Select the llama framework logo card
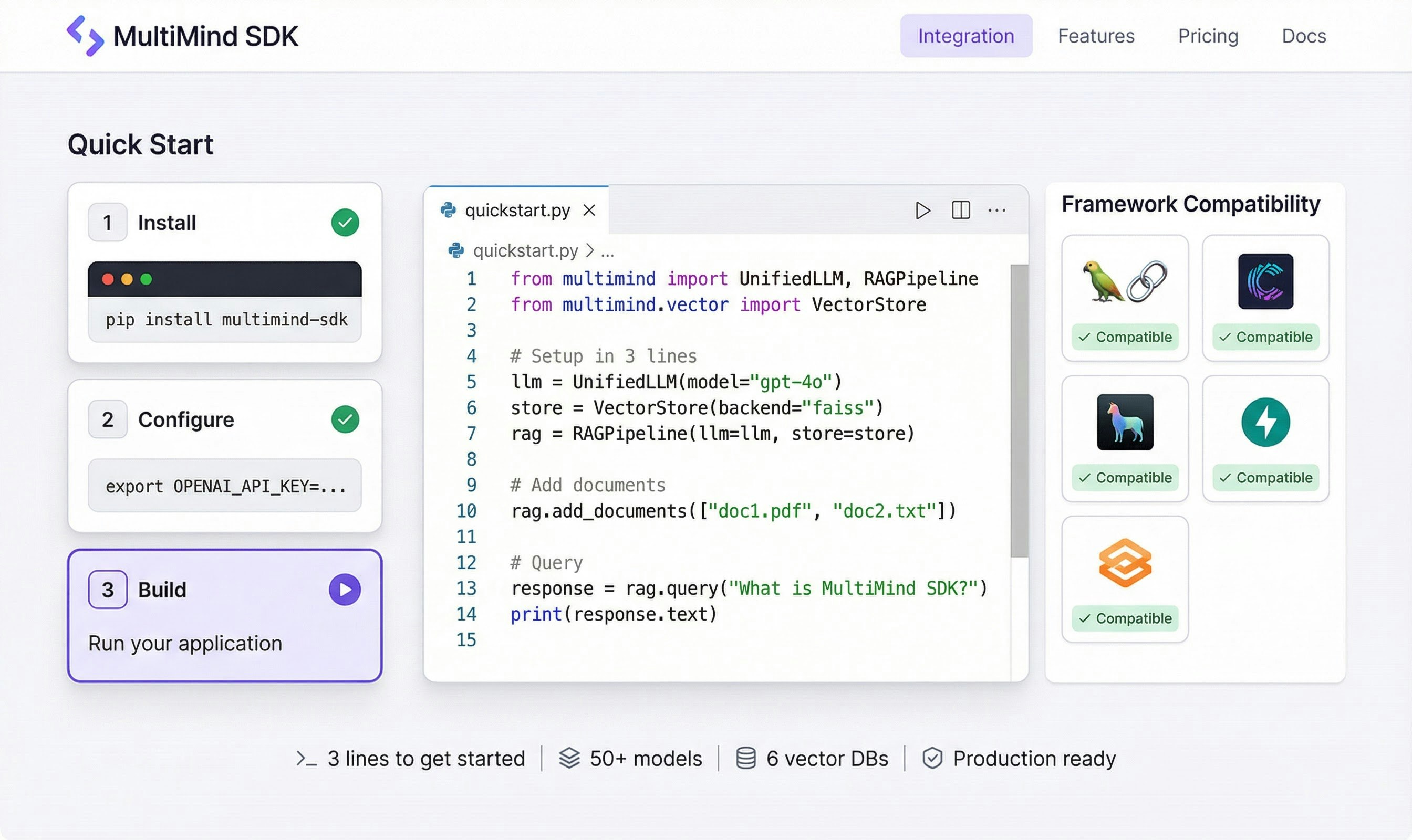Image resolution: width=1412 pixels, height=840 pixels. point(1125,422)
